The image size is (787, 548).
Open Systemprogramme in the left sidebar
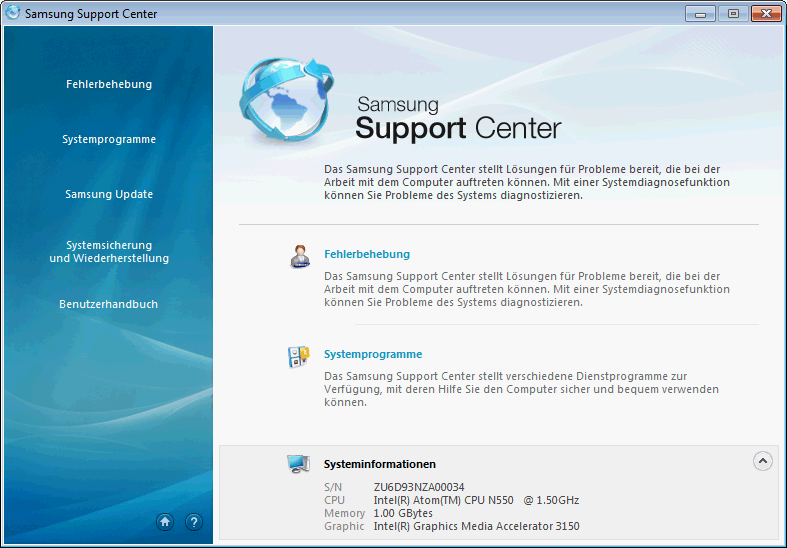(x=109, y=140)
